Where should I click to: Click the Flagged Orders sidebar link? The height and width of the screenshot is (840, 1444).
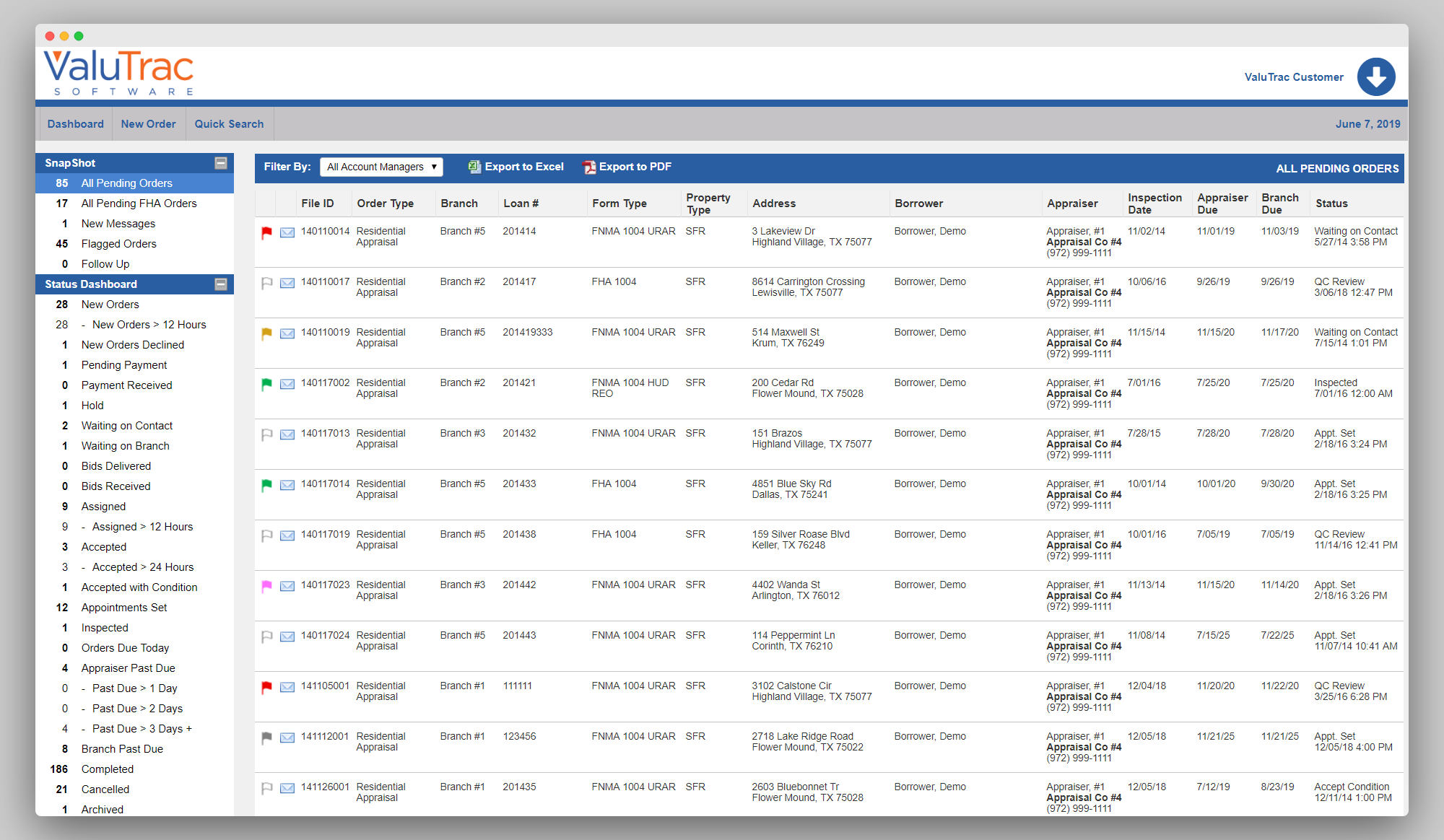119,243
